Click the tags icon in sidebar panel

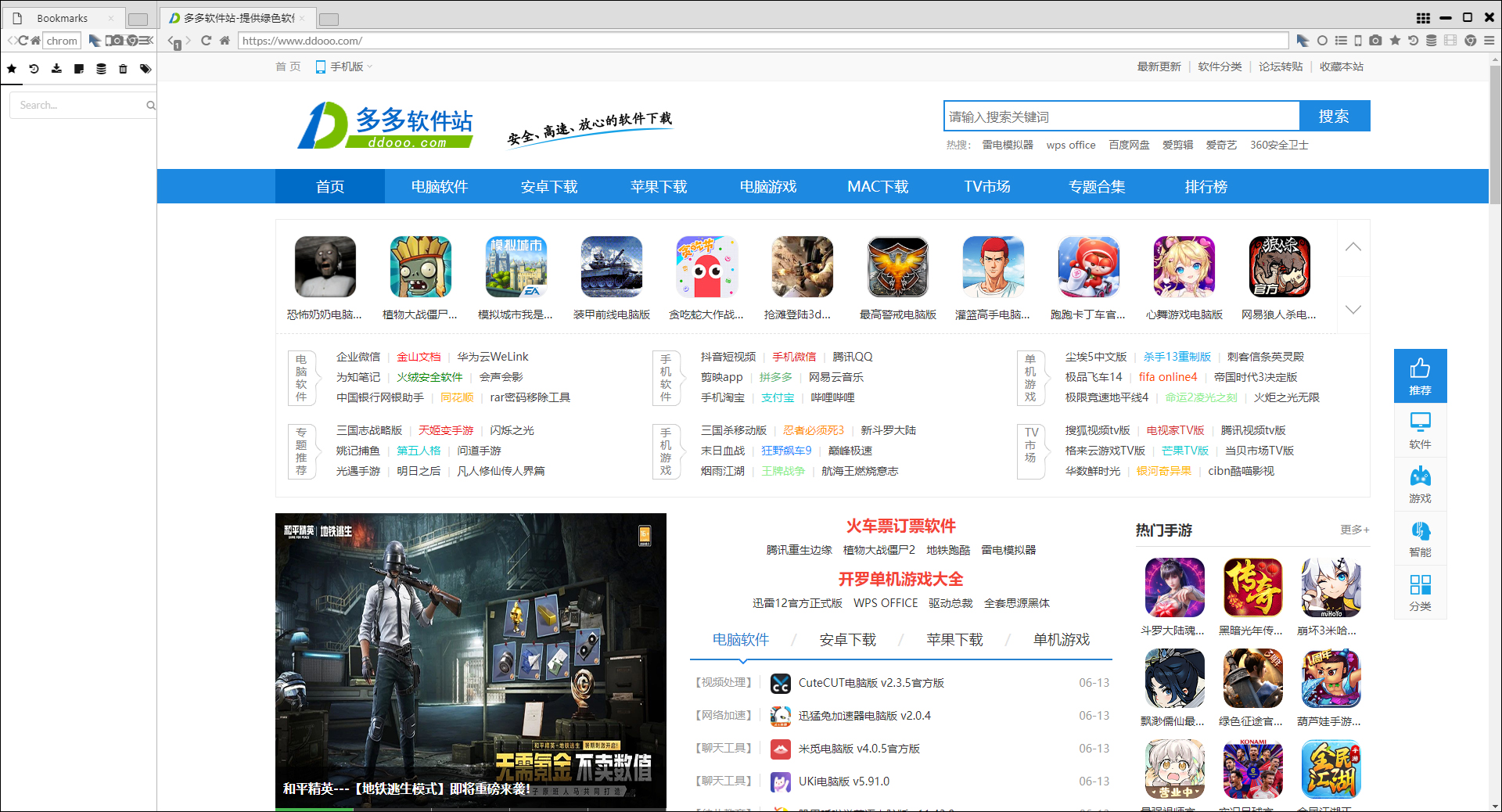click(x=146, y=69)
